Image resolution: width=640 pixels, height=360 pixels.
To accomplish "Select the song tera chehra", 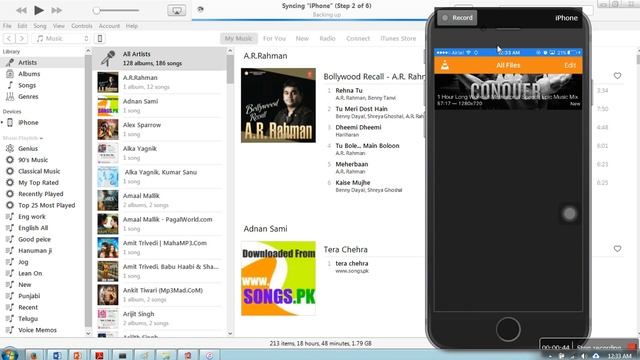I will tap(351, 264).
